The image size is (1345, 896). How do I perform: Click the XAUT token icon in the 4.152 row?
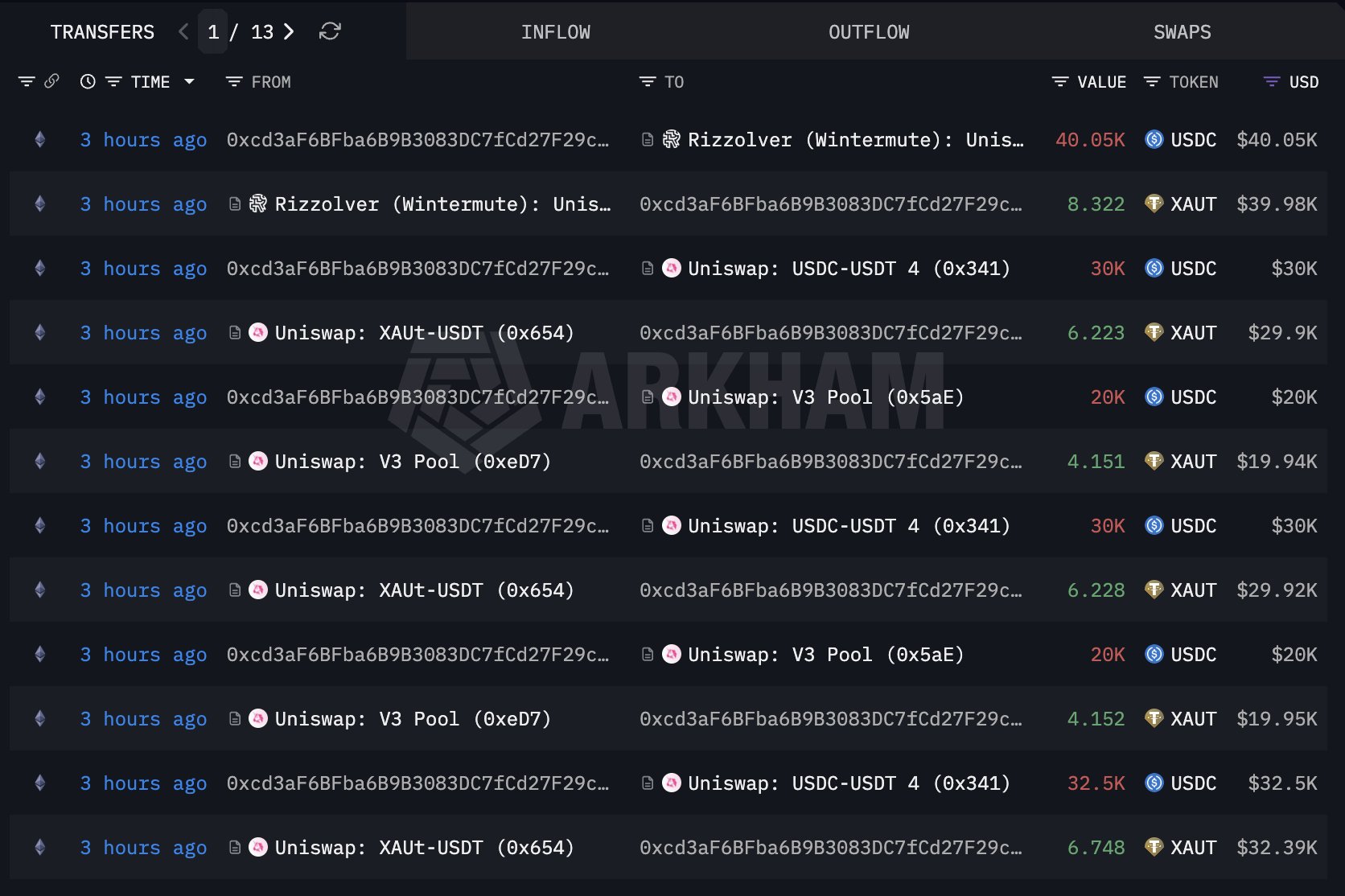click(x=1154, y=718)
